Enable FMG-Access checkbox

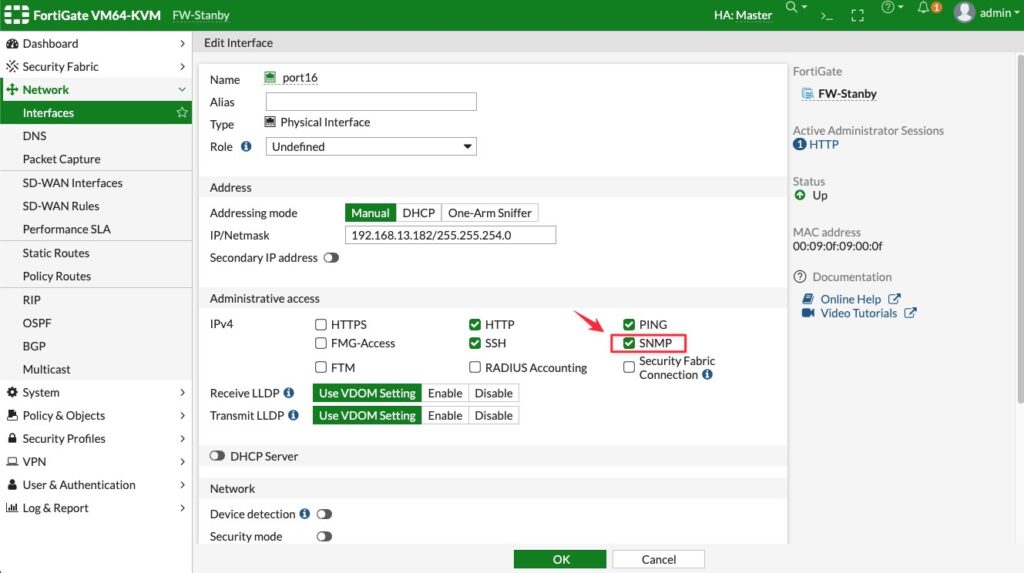pos(321,343)
